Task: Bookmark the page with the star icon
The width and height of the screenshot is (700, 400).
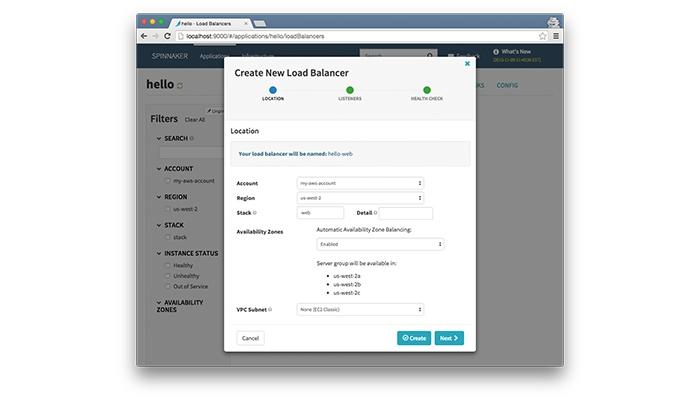Action: pos(542,36)
